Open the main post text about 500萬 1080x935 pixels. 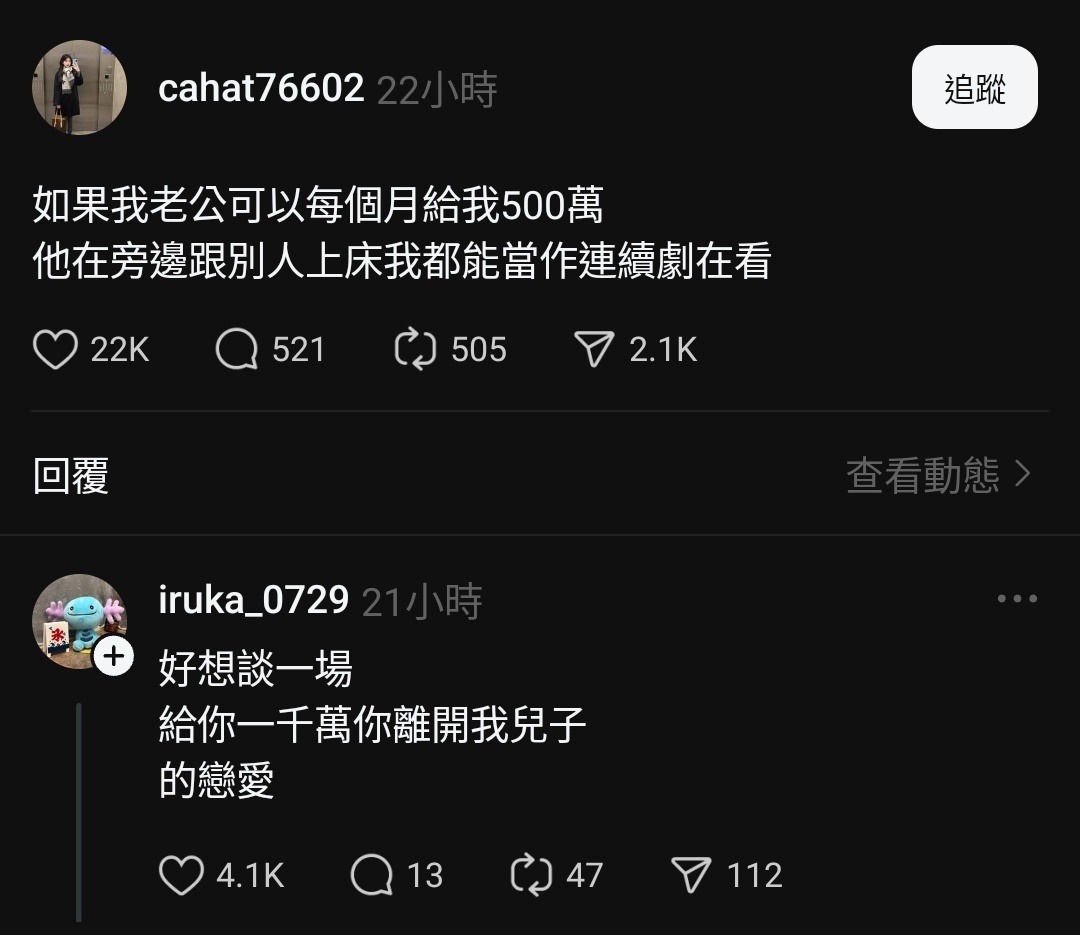(402, 233)
